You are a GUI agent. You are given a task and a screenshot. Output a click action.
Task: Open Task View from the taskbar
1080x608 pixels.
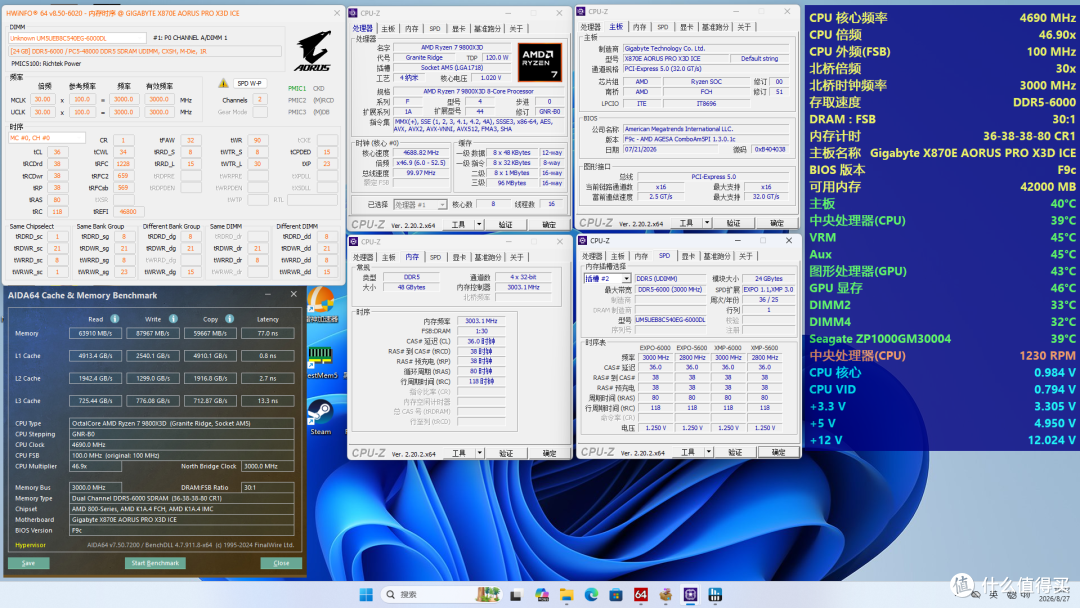(x=515, y=595)
